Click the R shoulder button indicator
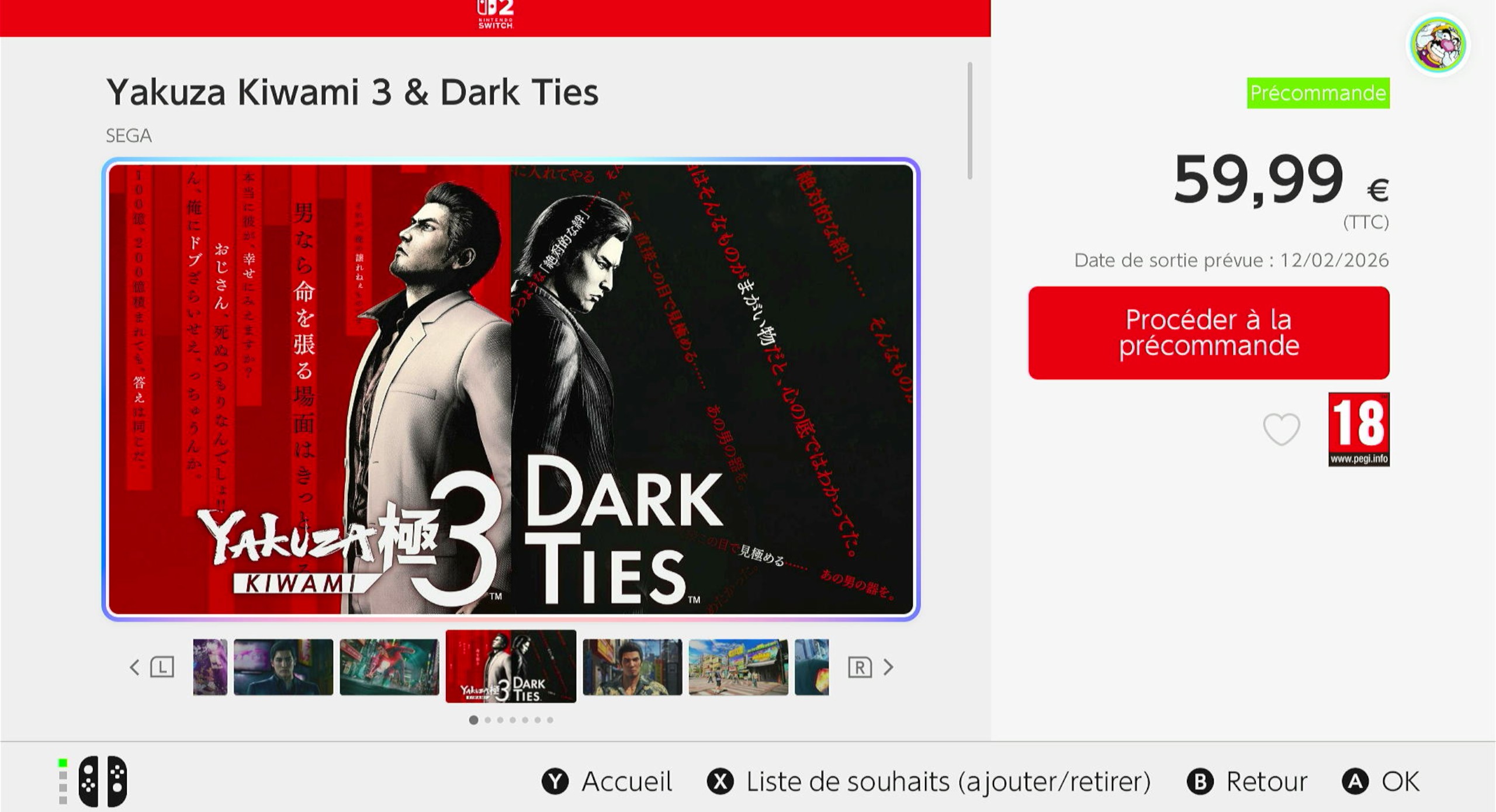 pyautogui.click(x=860, y=667)
